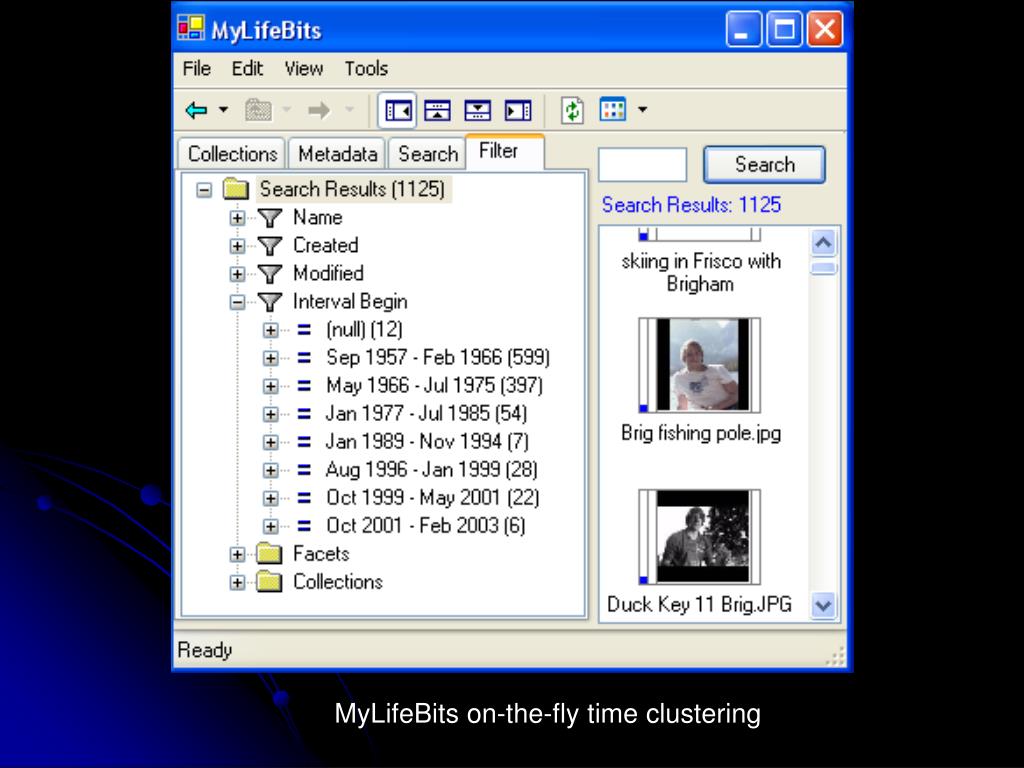Toggle the left pane layout button
Image resolution: width=1024 pixels, height=768 pixels.
(x=398, y=110)
